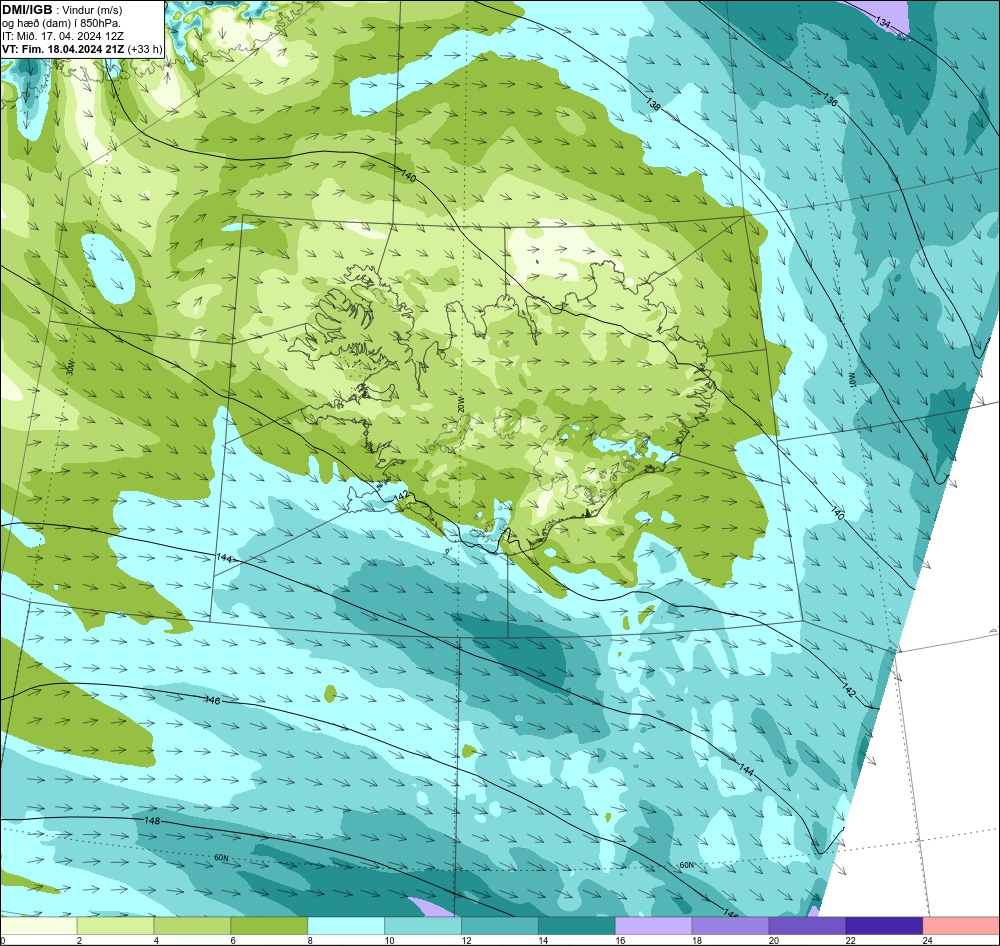
Task: Click the "VT: Fim. 18.04.2024 21Z" valid time
Action: click(63, 49)
